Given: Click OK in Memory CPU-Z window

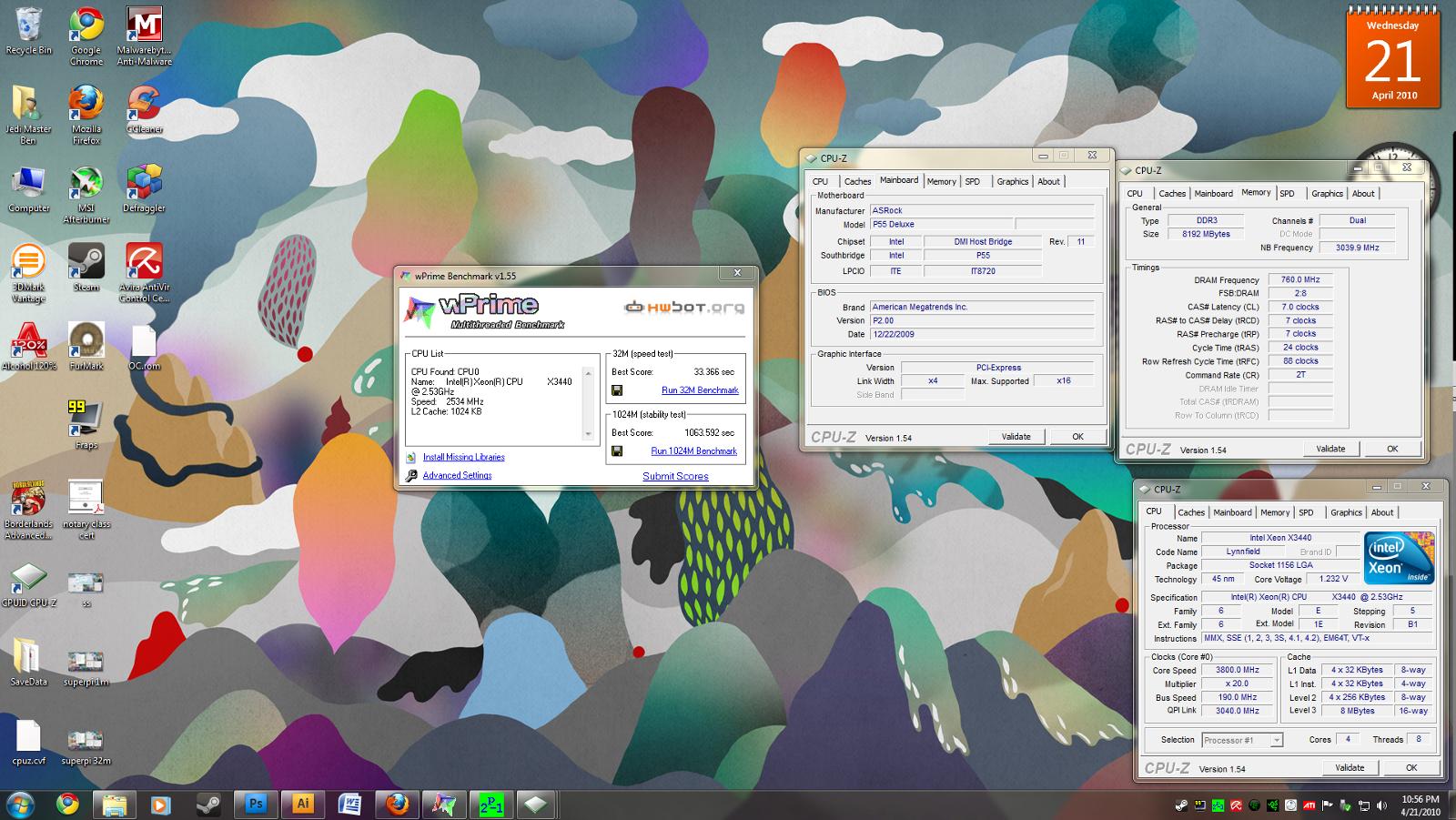Looking at the screenshot, I should point(1392,449).
